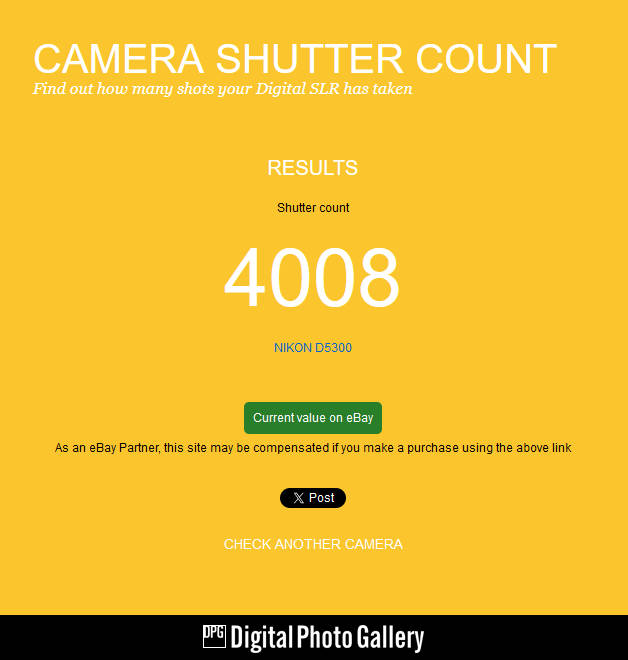Screen dimensions: 628x660
Task: Click the Shutter count label
Action: point(313,208)
